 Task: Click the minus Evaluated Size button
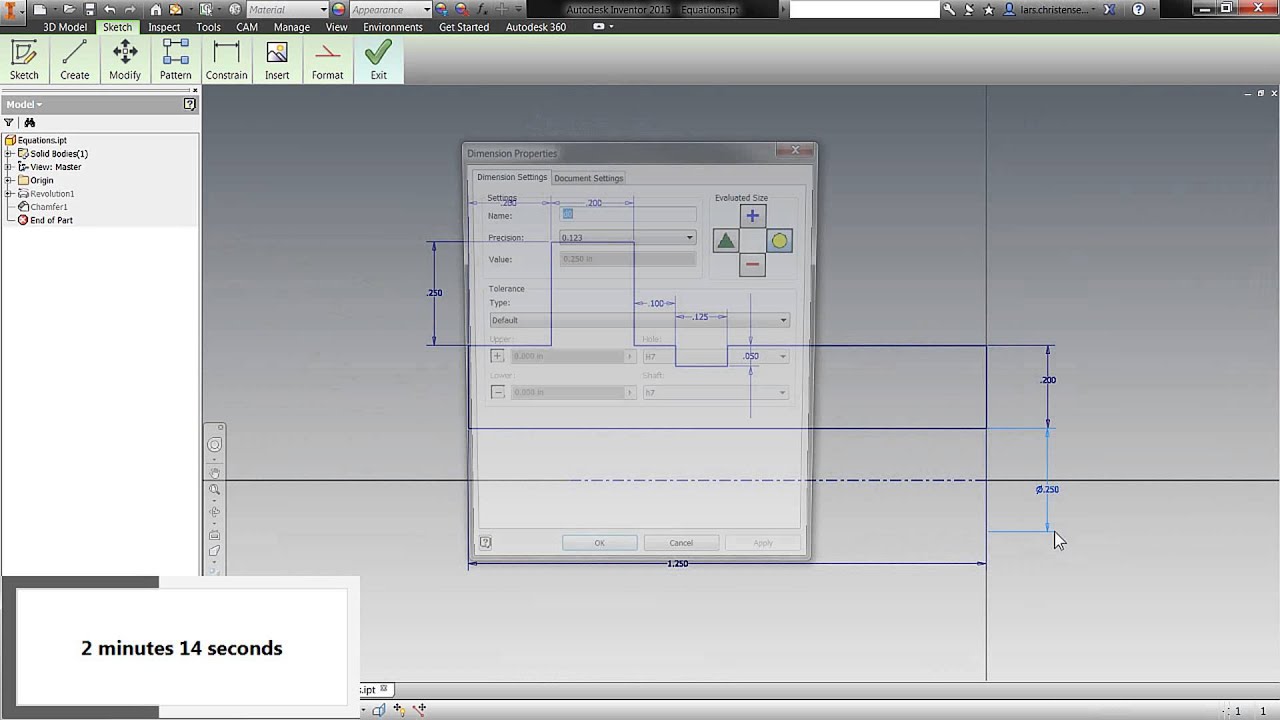[752, 265]
